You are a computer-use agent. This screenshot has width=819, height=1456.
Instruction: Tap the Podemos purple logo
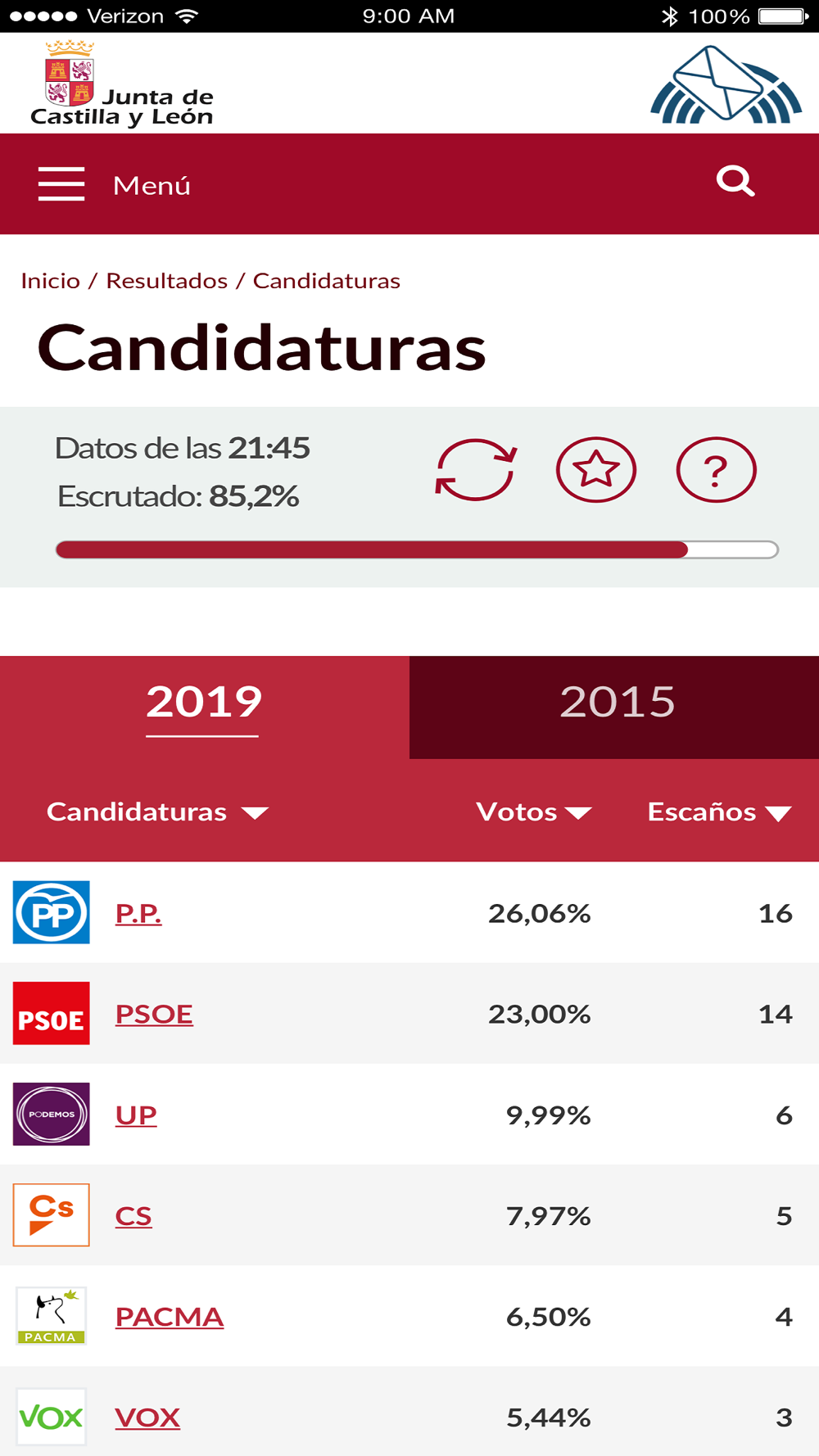(x=52, y=1114)
